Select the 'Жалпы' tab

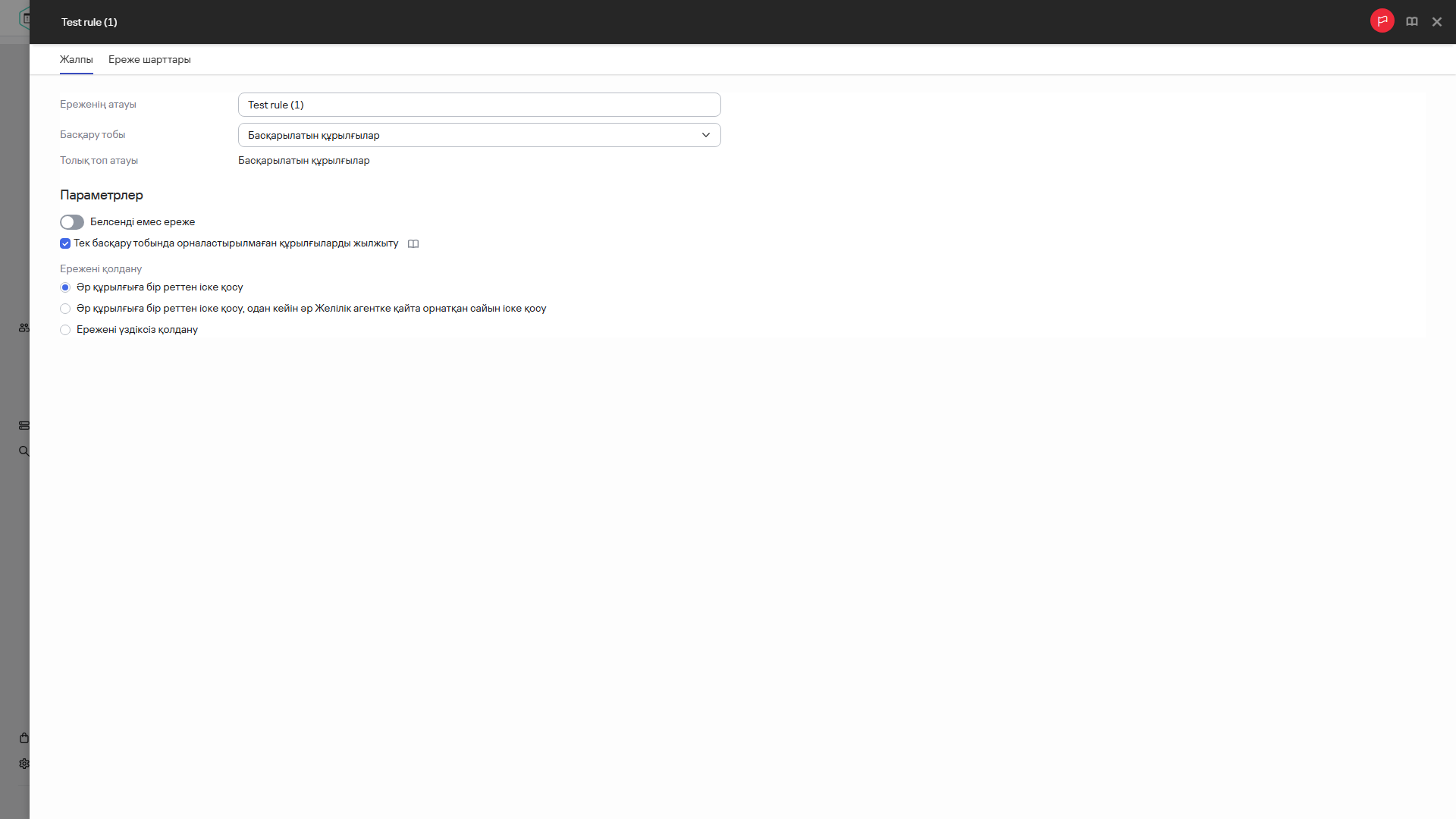[x=76, y=59]
